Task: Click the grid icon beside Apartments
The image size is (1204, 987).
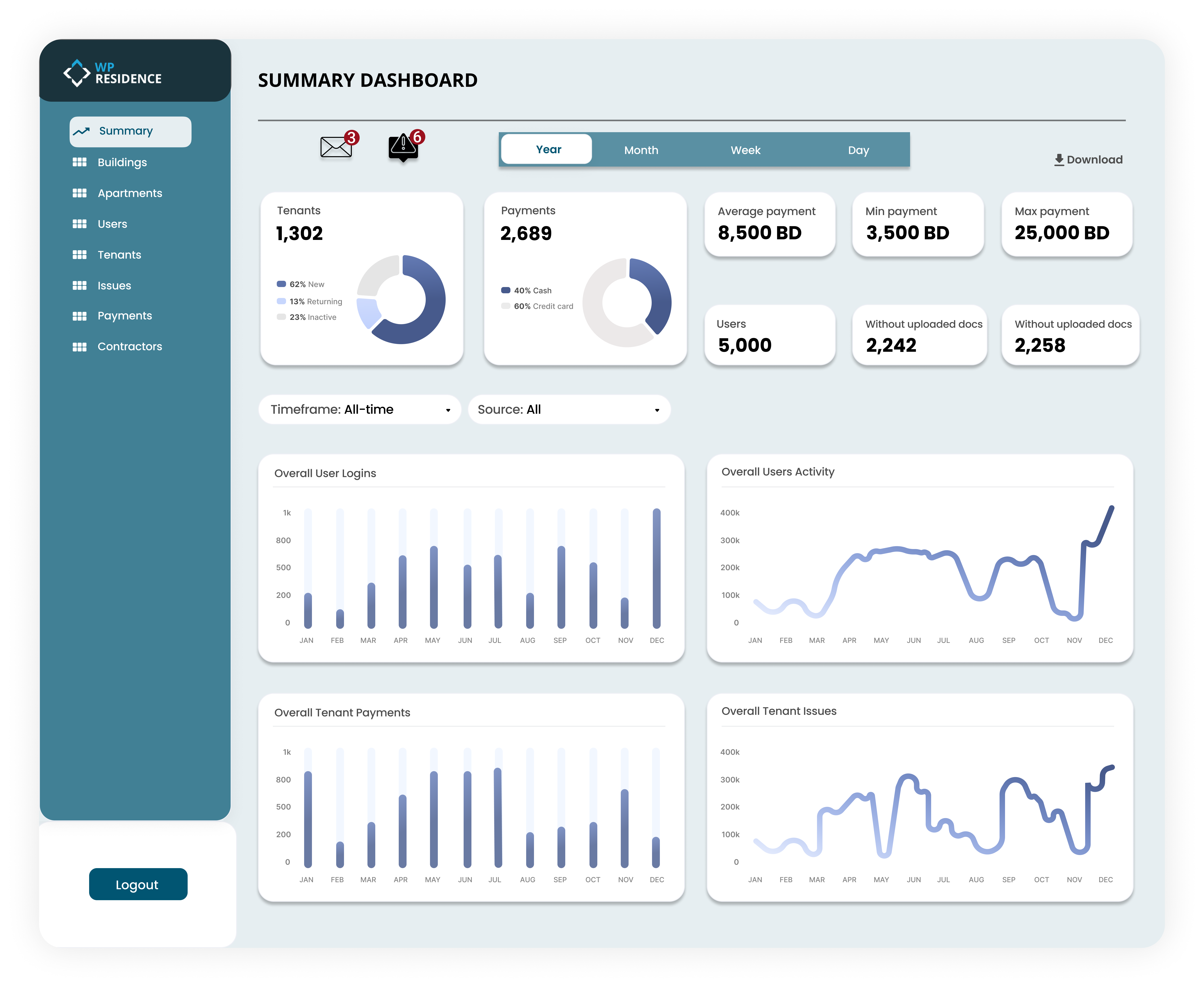Action: click(x=80, y=193)
